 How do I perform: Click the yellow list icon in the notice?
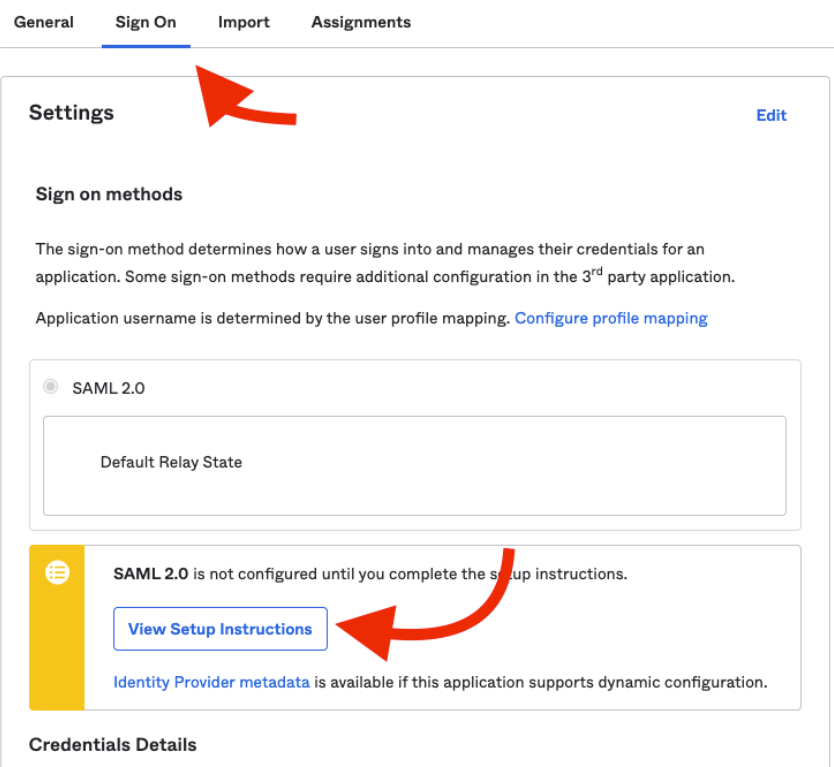coord(58,573)
